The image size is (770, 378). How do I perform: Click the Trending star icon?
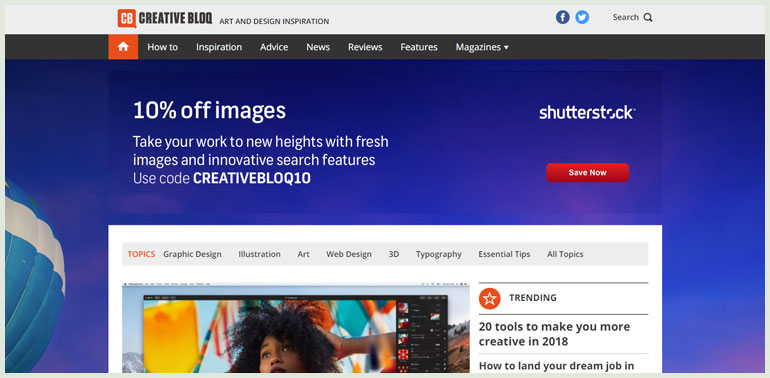click(x=490, y=298)
